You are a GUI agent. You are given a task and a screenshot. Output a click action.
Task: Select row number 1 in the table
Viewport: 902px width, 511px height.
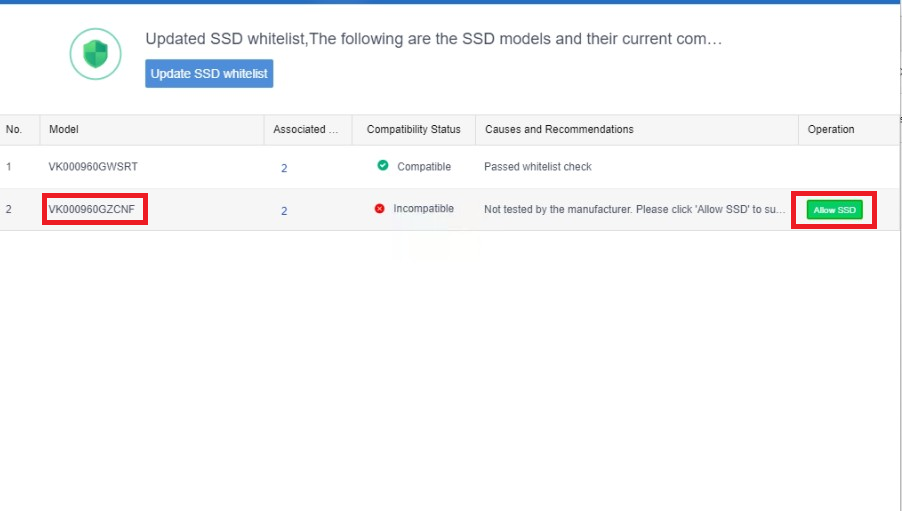[9, 167]
